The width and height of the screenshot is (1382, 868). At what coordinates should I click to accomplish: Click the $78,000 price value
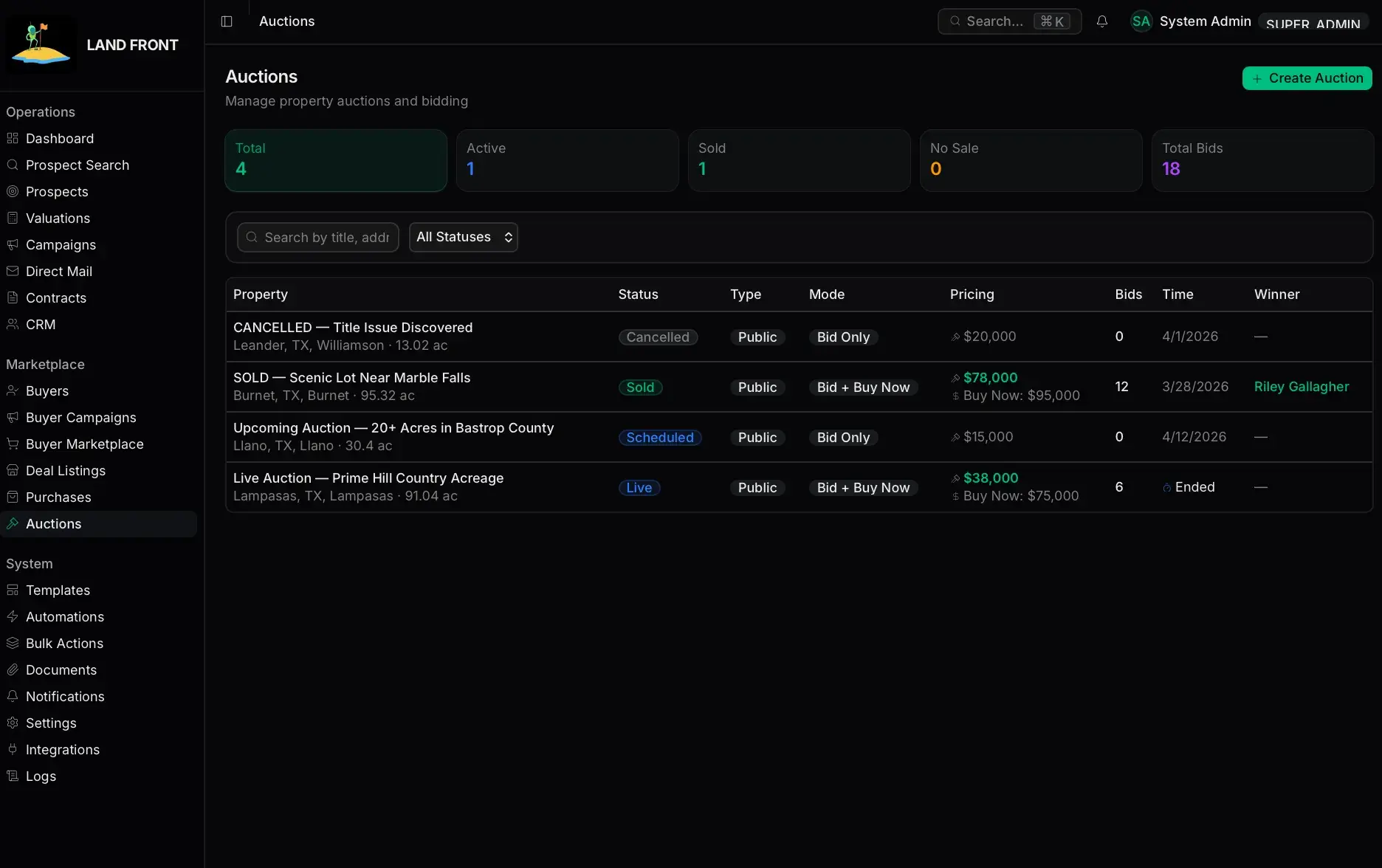990,377
